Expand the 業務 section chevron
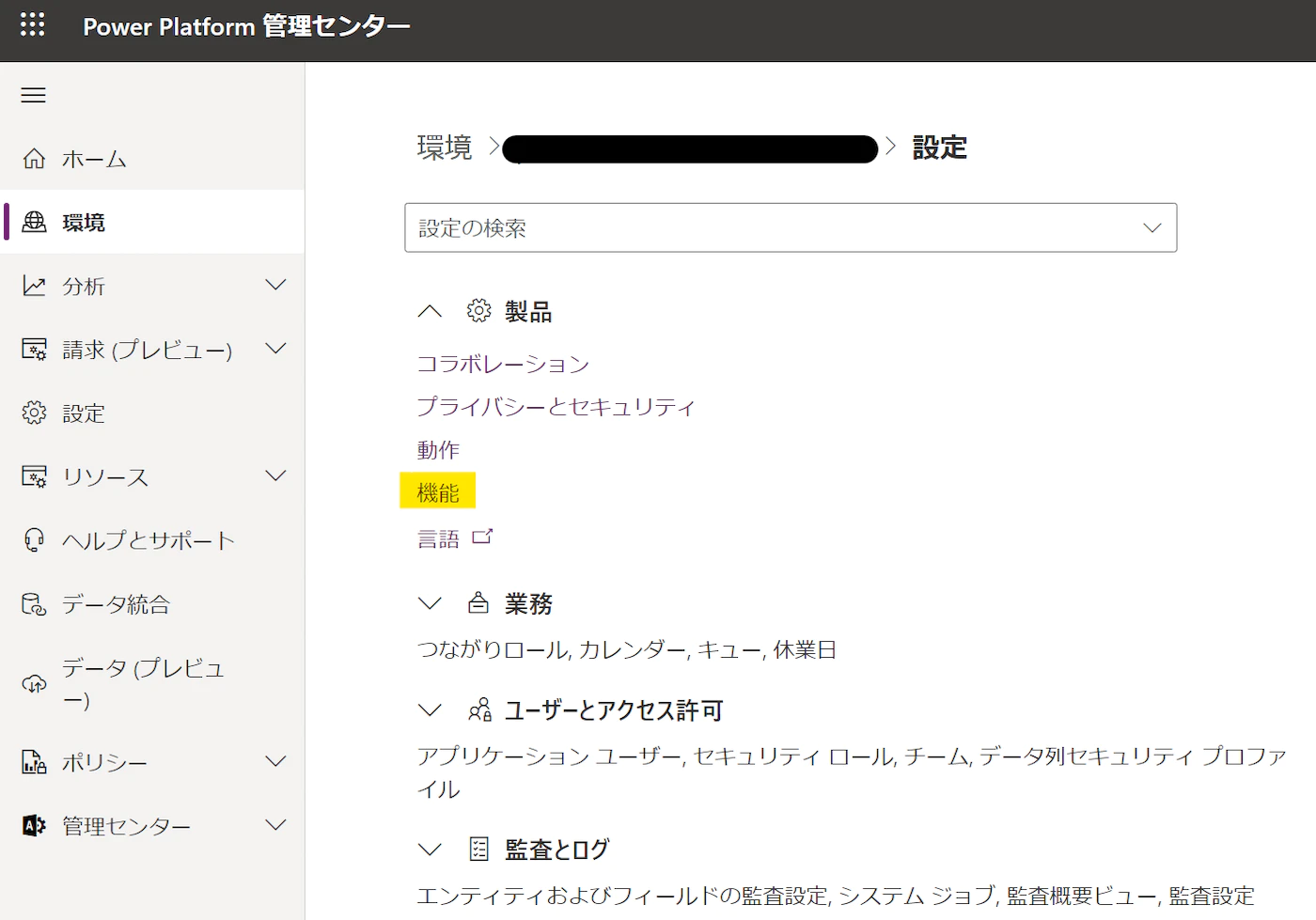Viewport: 1316px width, 920px height. [x=430, y=603]
